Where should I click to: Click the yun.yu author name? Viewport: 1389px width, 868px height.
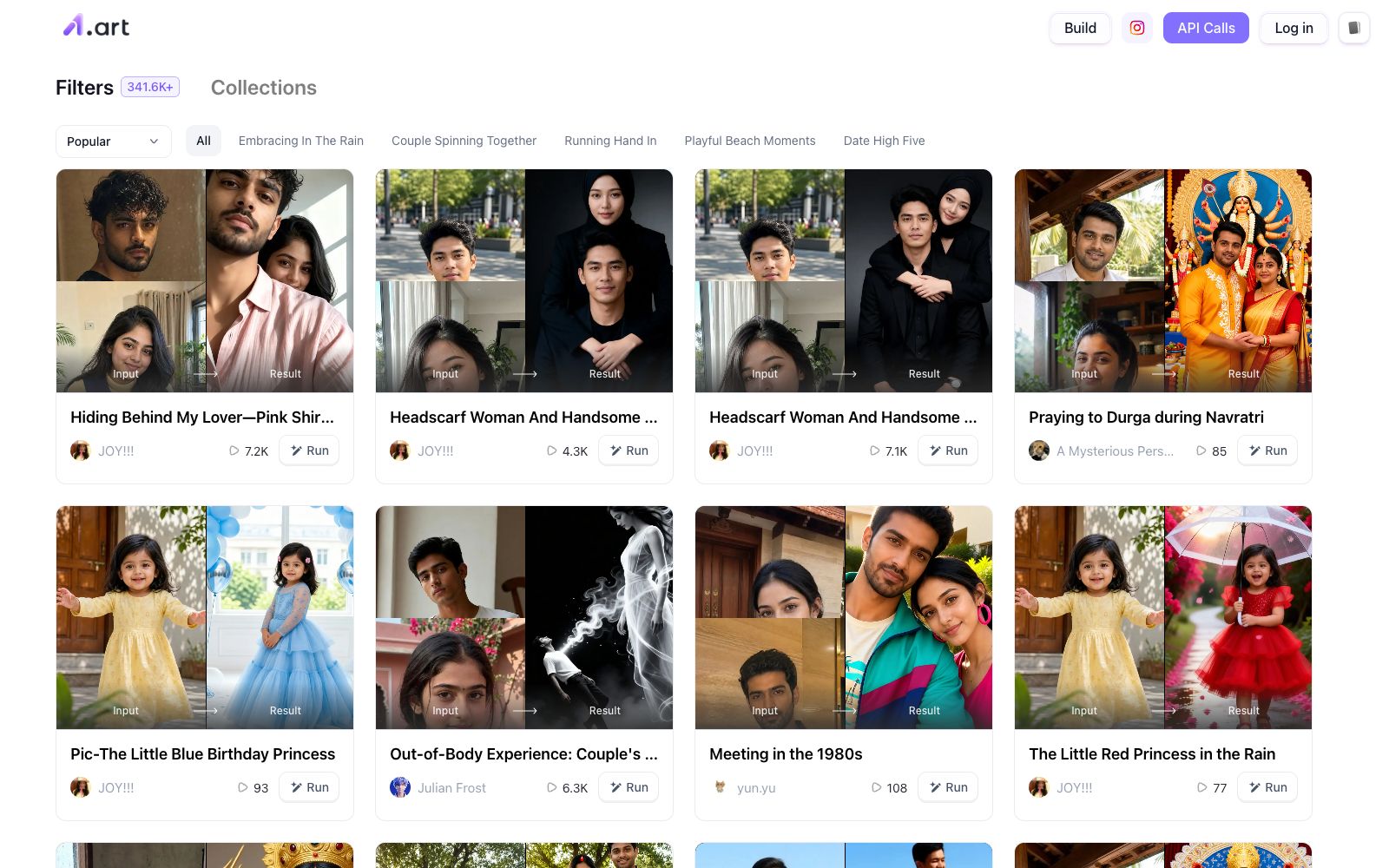pos(756,788)
